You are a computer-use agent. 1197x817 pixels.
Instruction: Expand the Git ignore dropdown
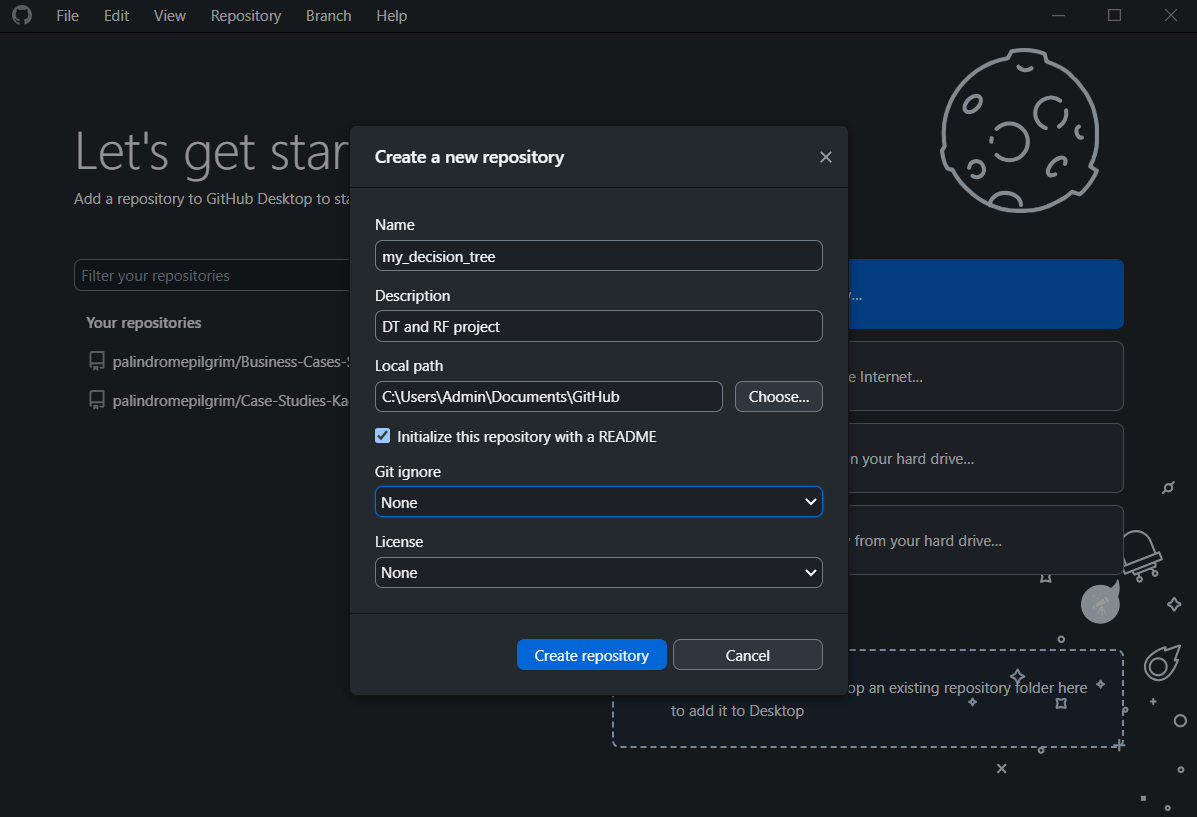[x=598, y=502]
